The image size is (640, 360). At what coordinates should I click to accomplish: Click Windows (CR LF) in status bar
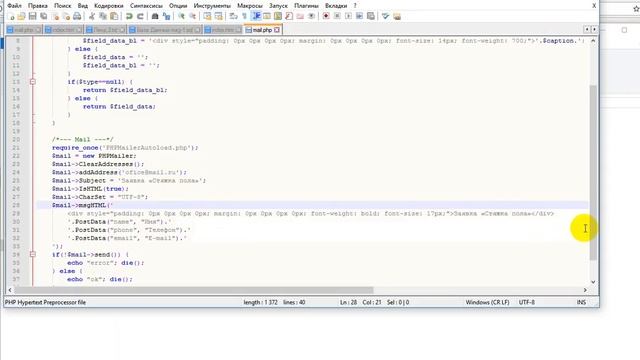point(487,302)
